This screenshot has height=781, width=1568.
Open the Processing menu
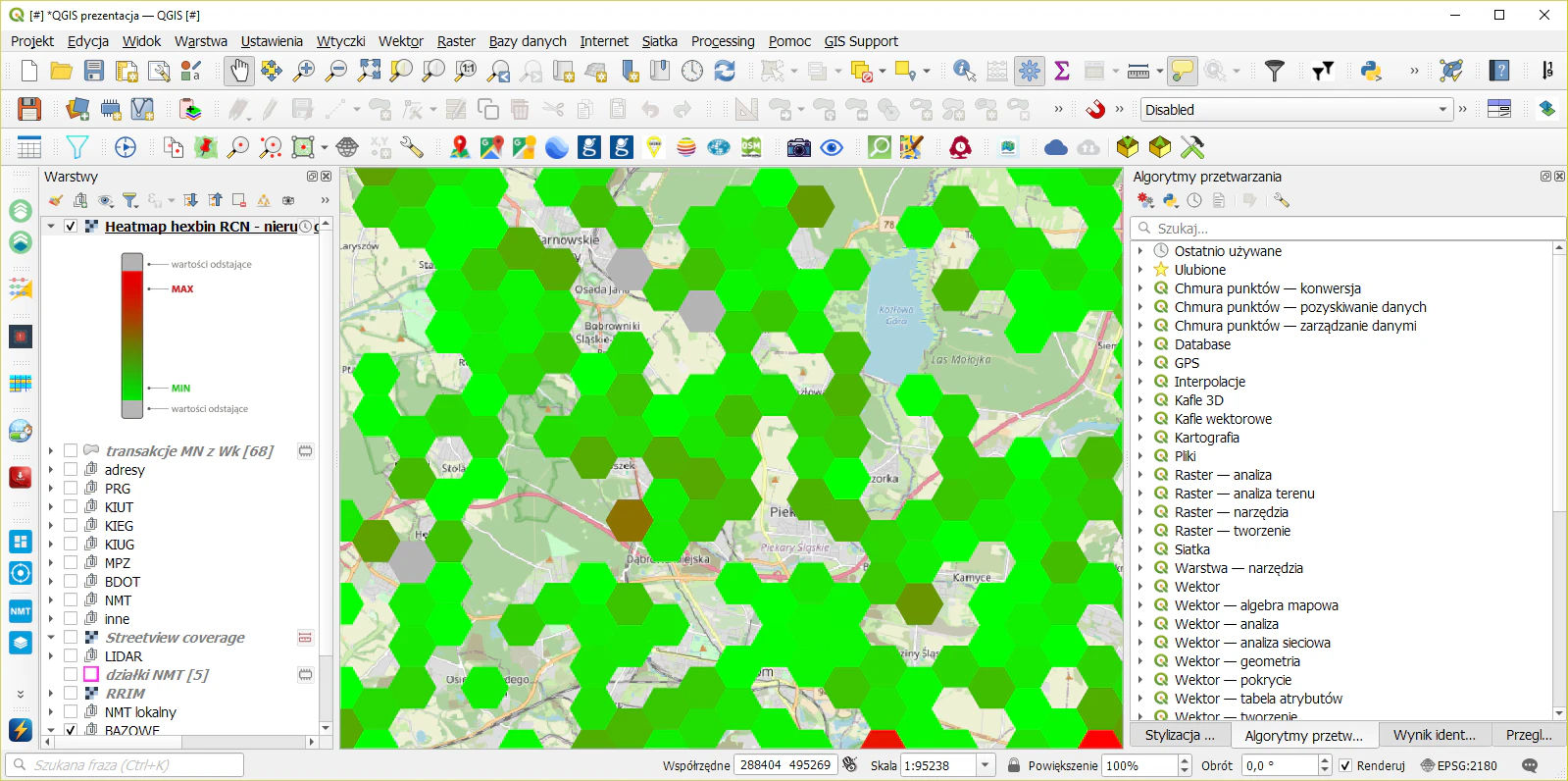[x=723, y=41]
